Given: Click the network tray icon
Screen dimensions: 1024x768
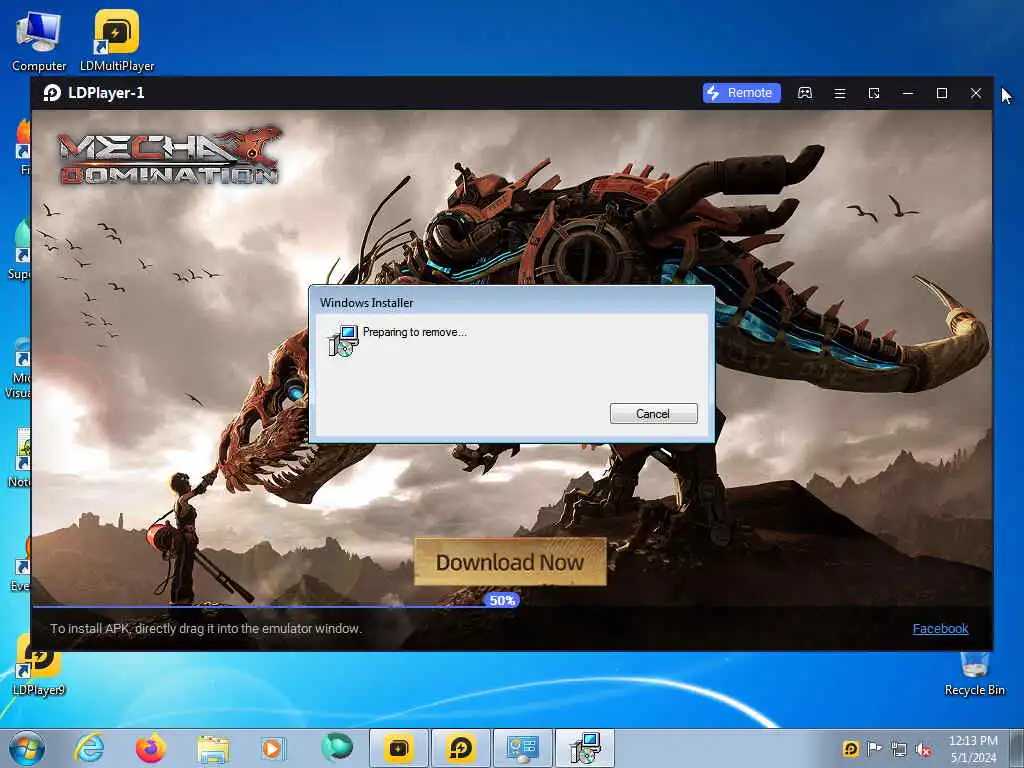Looking at the screenshot, I should click(899, 750).
